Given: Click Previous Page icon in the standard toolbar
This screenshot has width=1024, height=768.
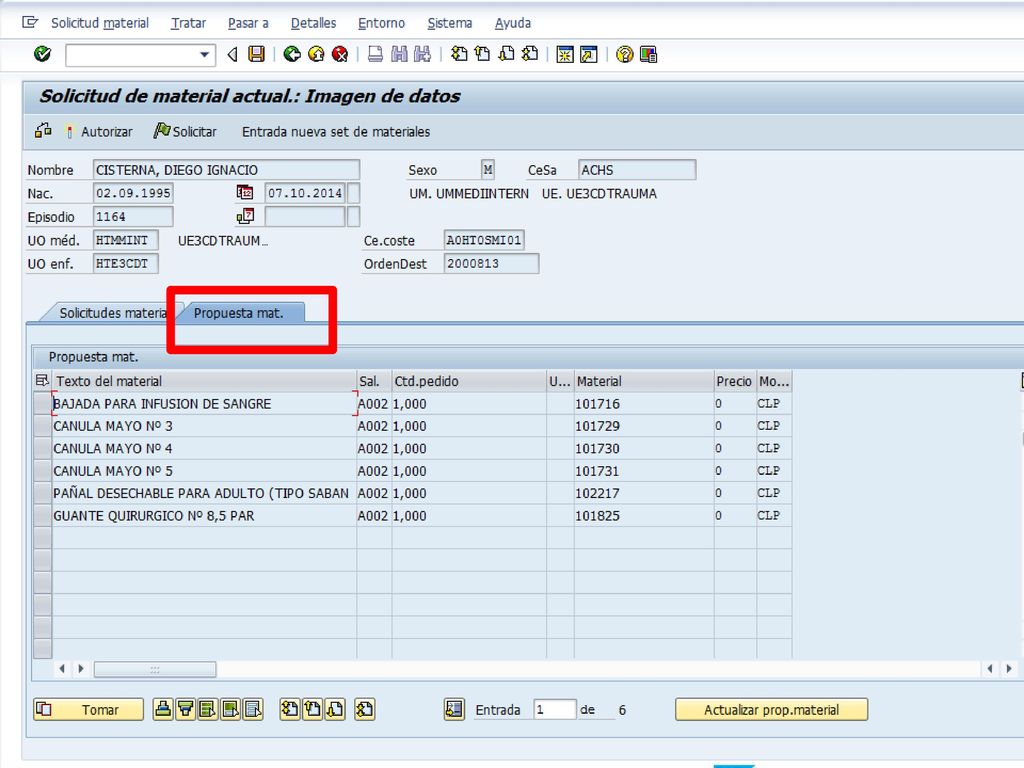Looking at the screenshot, I should coord(483,54).
